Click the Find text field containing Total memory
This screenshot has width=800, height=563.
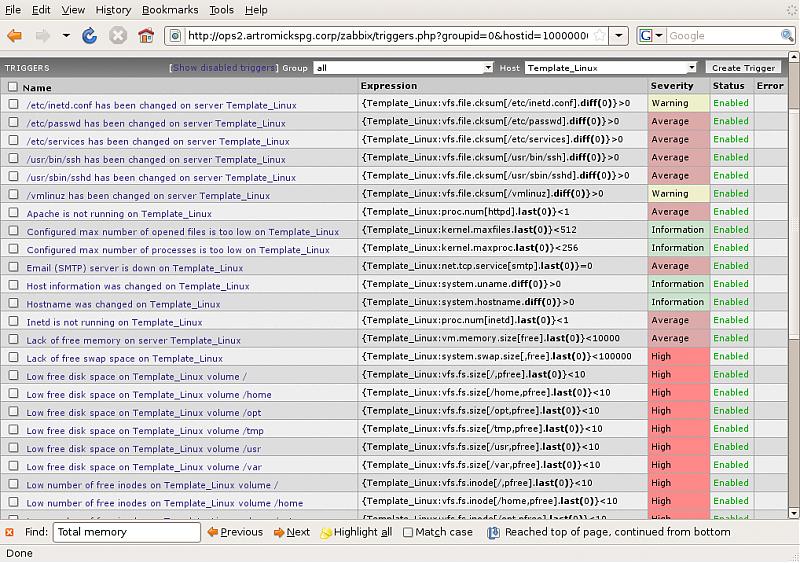[x=126, y=532]
